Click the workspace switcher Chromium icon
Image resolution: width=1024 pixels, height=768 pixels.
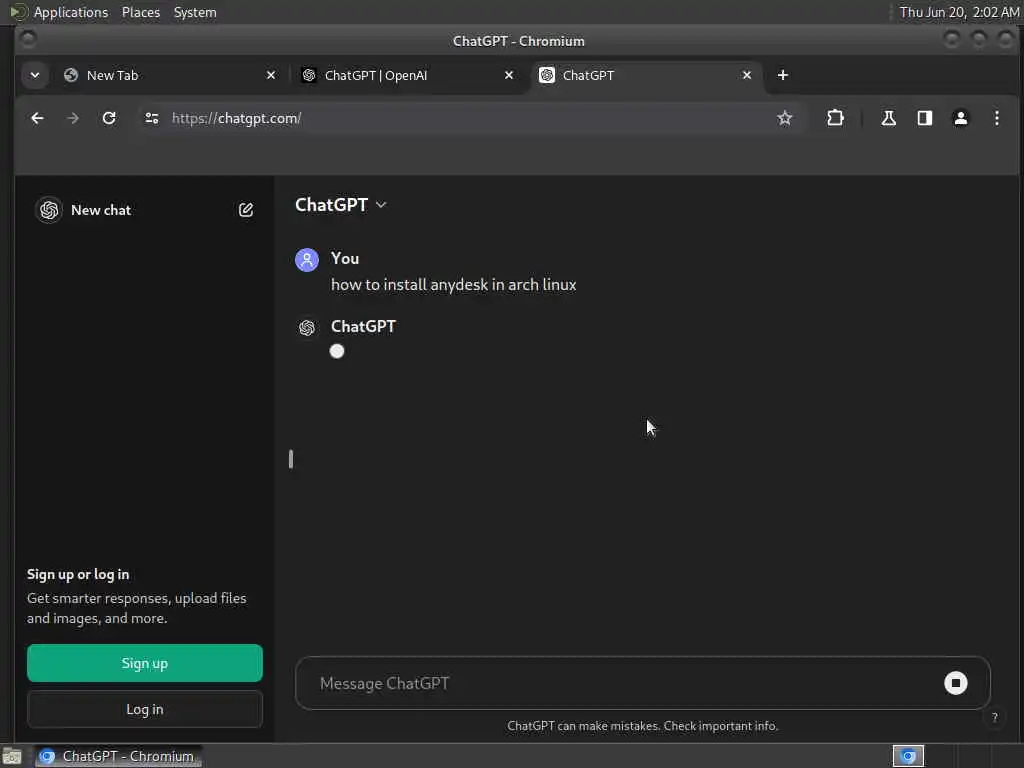click(x=908, y=756)
